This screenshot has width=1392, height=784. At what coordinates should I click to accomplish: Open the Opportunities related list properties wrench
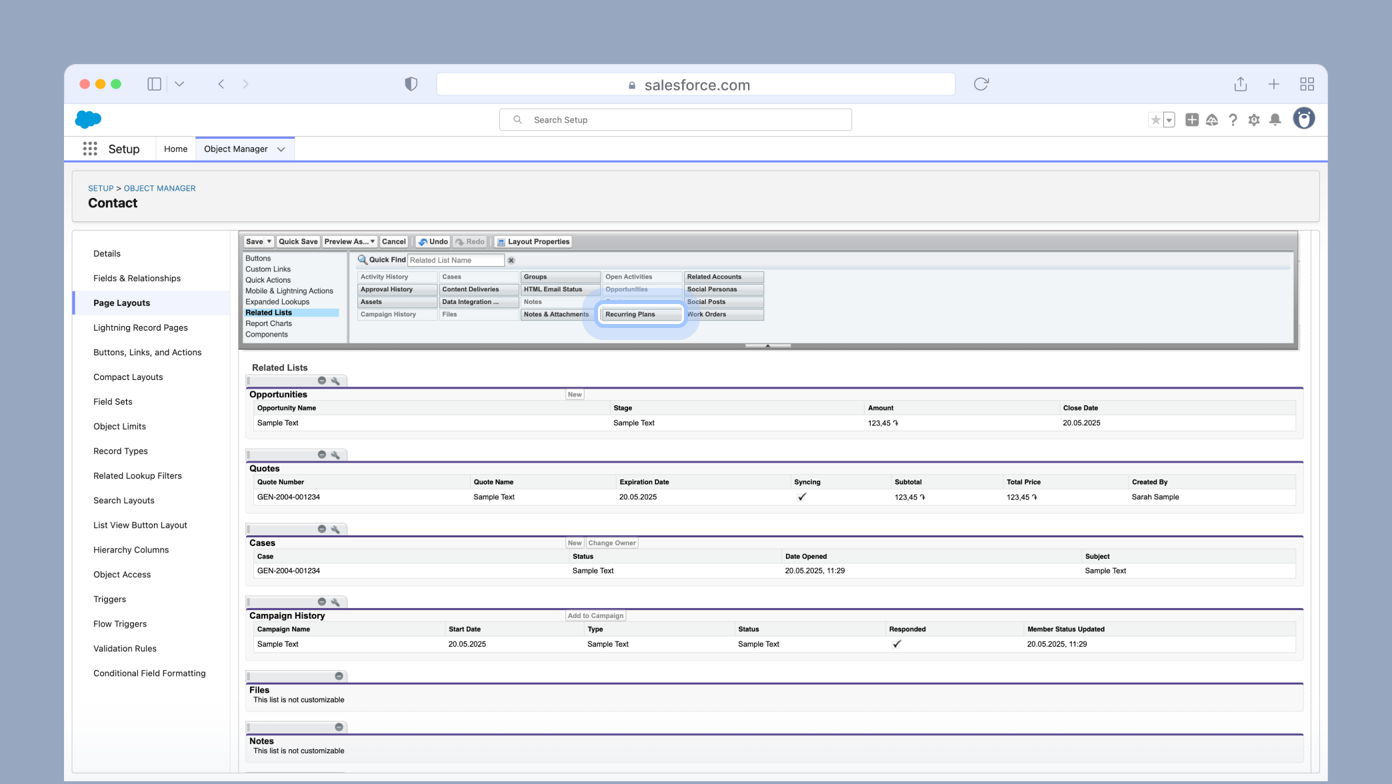(336, 381)
